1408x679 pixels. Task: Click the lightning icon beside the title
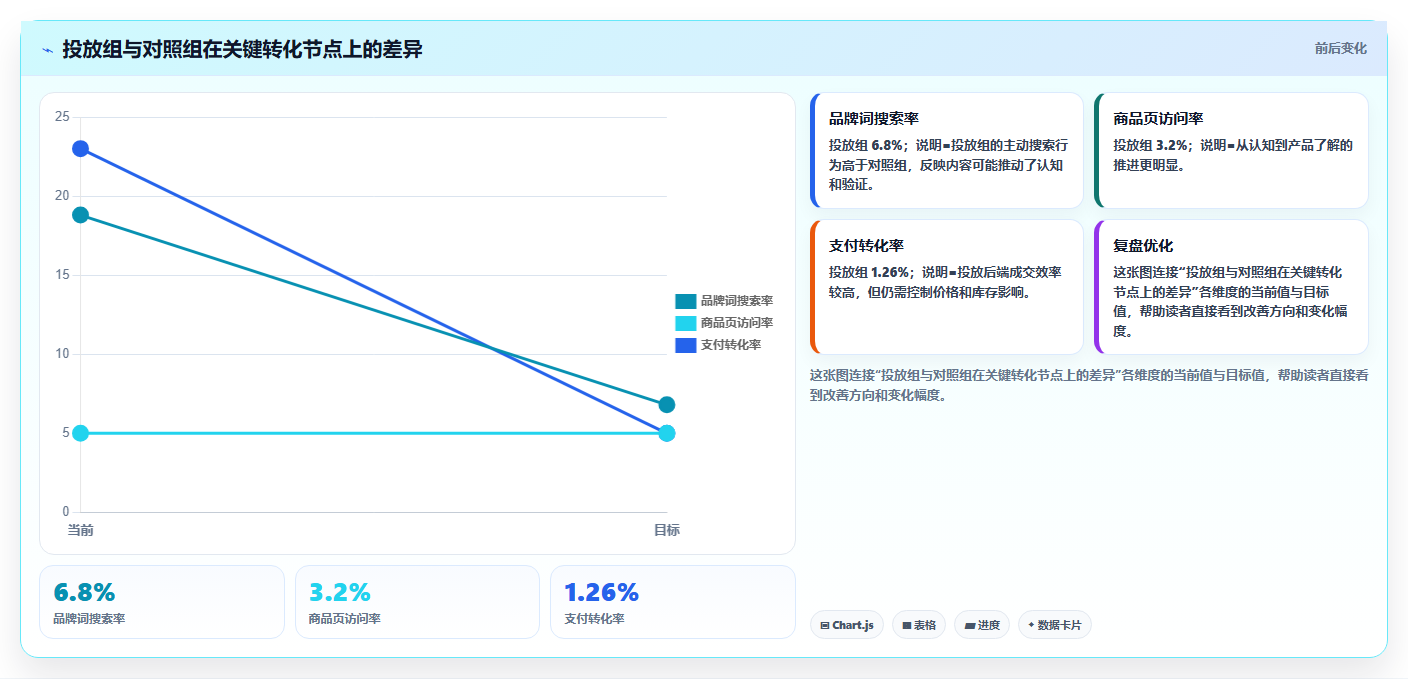coord(48,50)
